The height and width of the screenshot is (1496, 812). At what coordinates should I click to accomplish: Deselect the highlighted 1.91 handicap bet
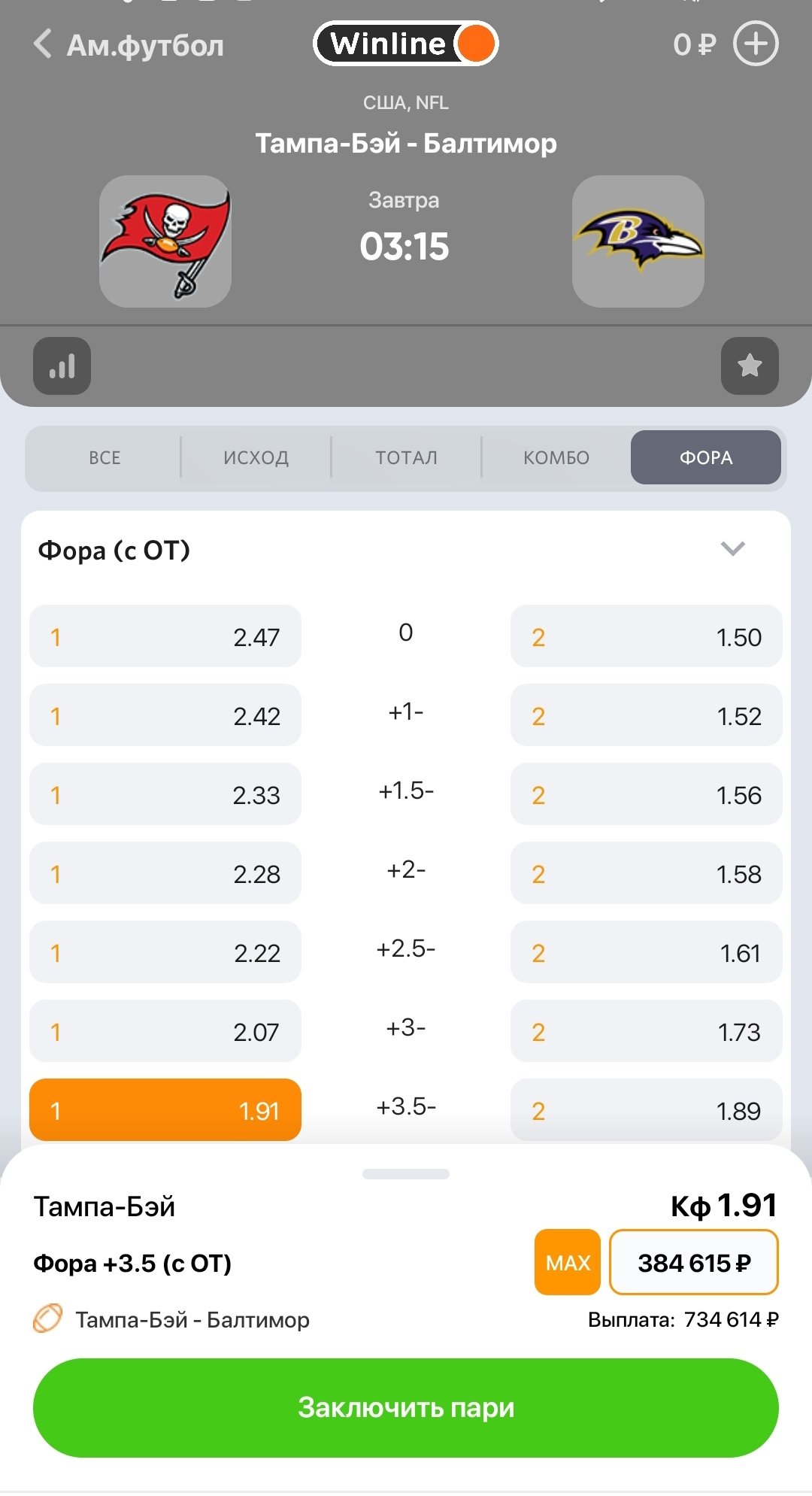click(x=165, y=1110)
